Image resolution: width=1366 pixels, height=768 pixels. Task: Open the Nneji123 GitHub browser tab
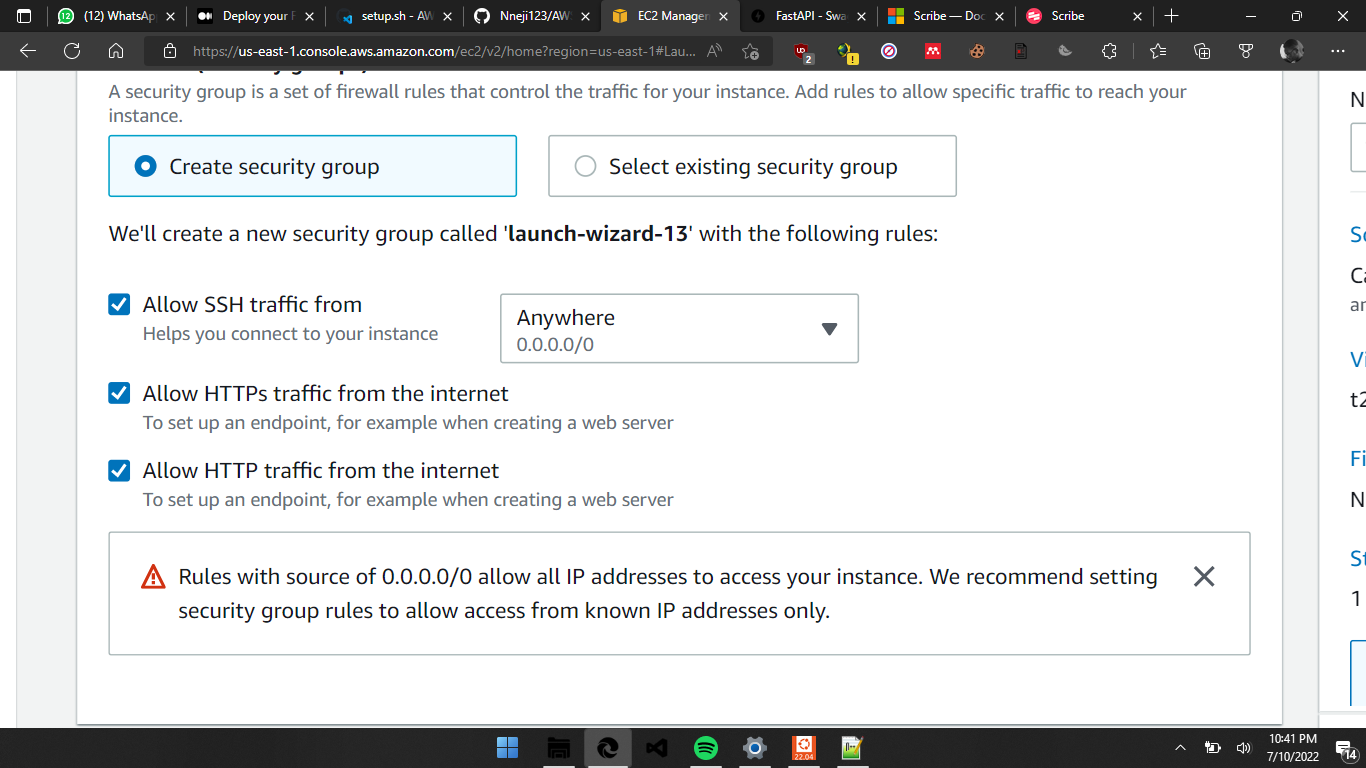point(532,16)
